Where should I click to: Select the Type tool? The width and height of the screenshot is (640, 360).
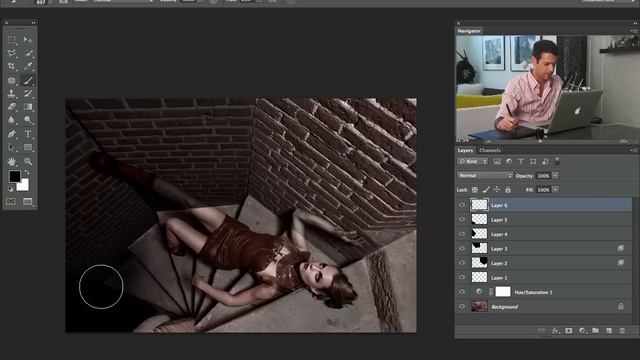tap(28, 134)
